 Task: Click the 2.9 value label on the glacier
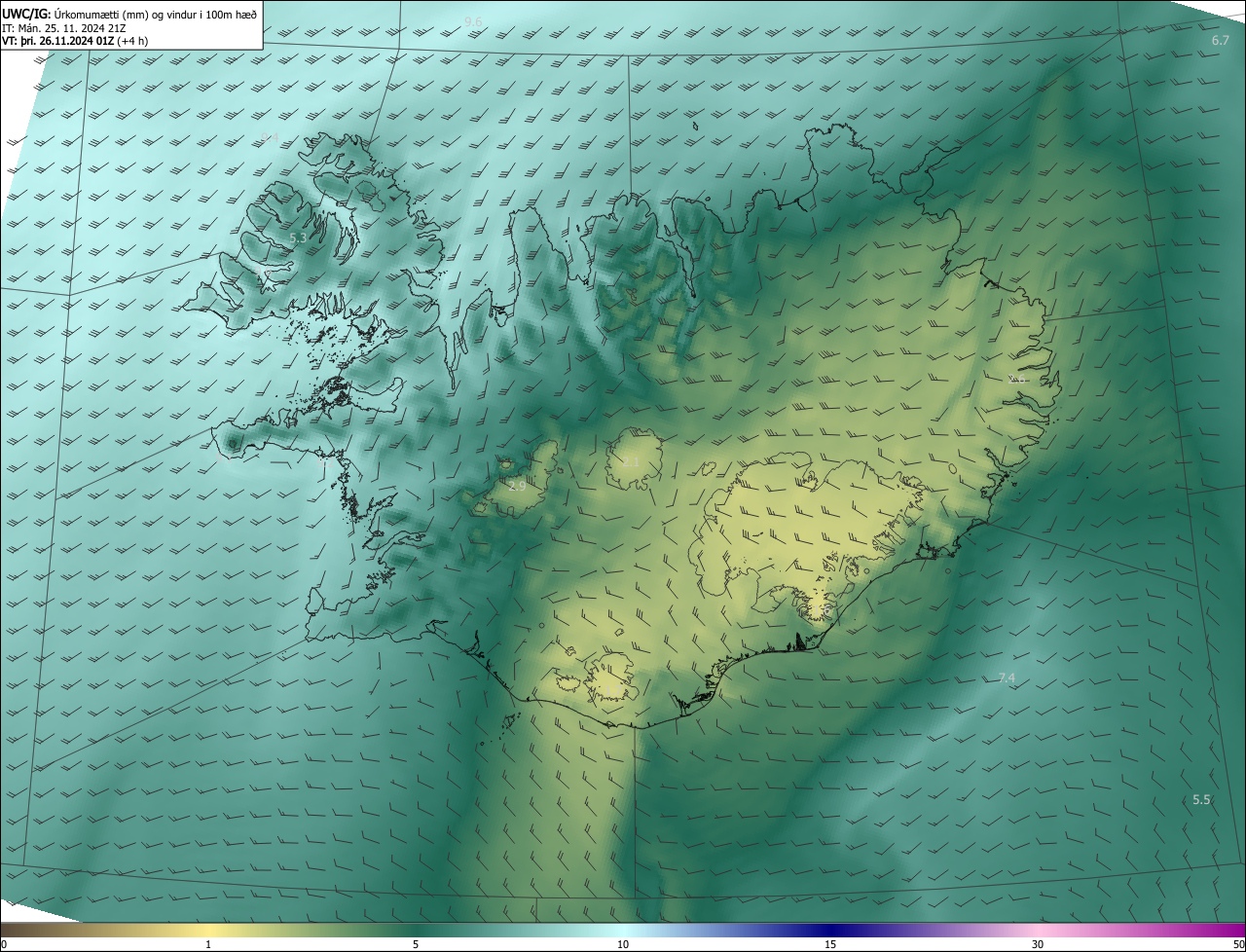[x=517, y=485]
